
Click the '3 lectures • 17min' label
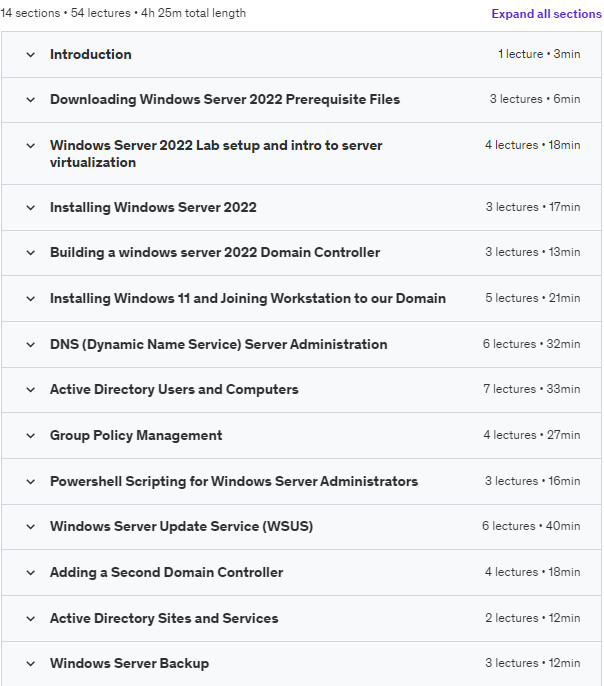(x=533, y=207)
